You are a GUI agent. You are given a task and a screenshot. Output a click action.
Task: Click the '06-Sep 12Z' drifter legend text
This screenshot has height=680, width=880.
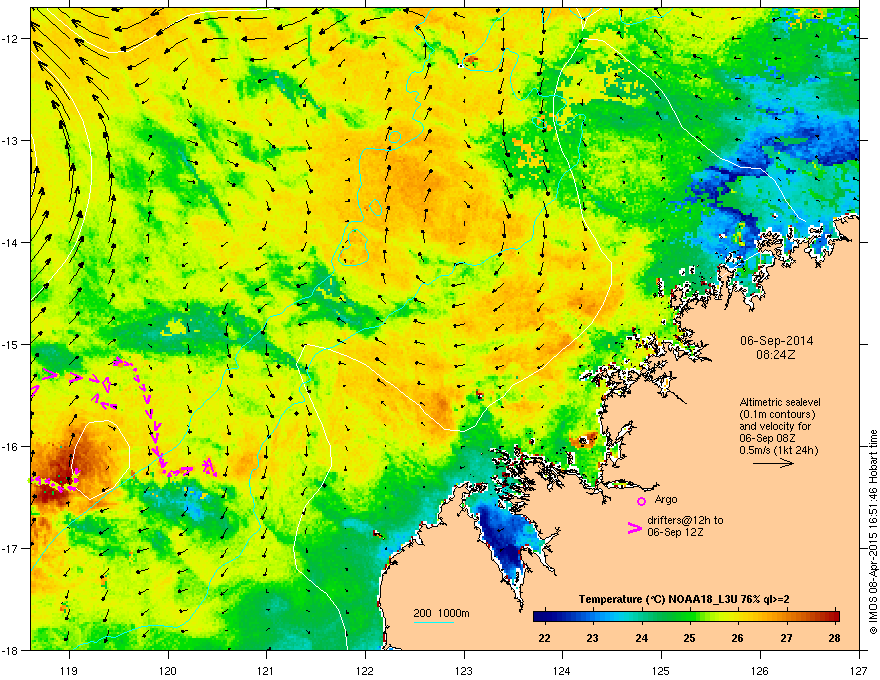coord(675,532)
